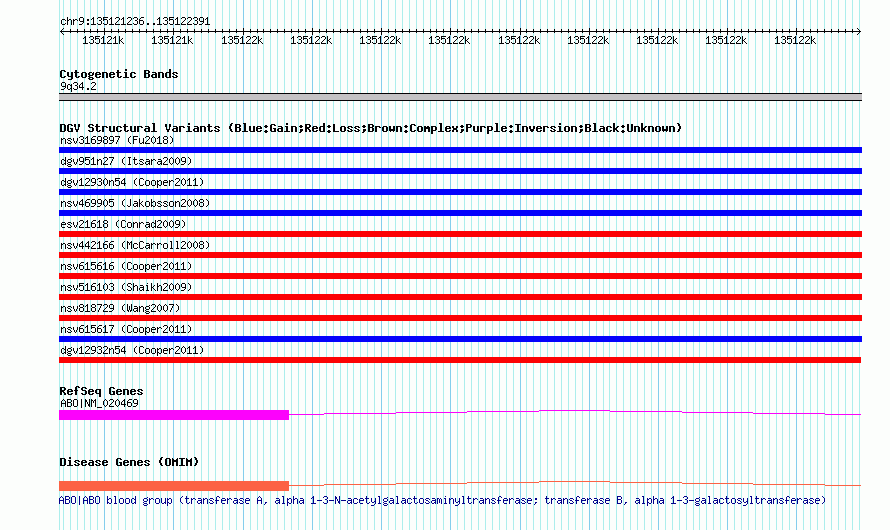Viewport: 890px width, 530px height.
Task: Select the Disease Genes (OMIM) track heading
Action: 129,462
